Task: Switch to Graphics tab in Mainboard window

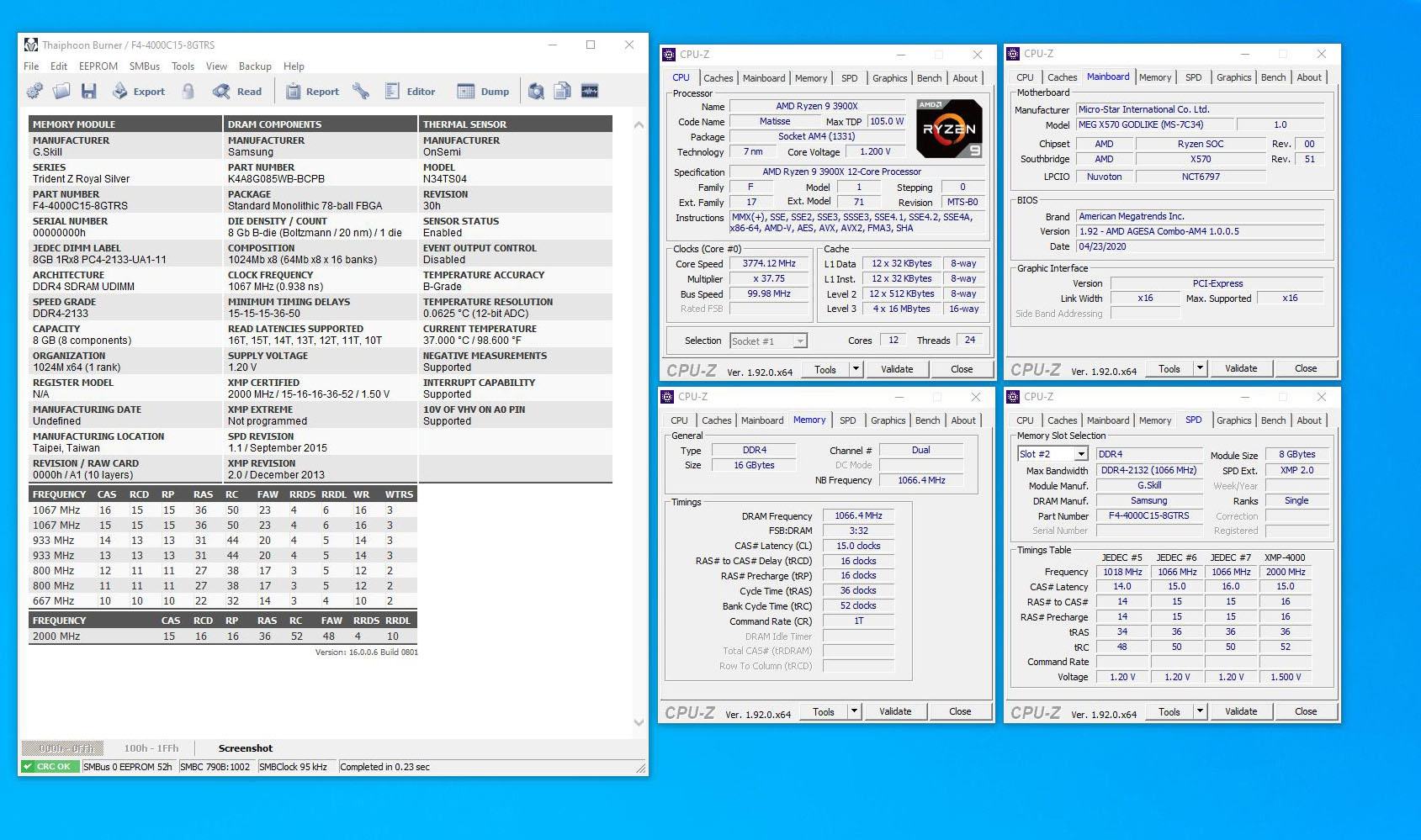Action: tap(1233, 77)
